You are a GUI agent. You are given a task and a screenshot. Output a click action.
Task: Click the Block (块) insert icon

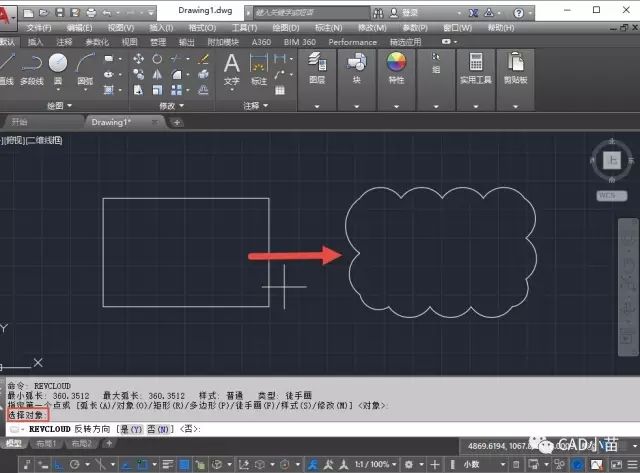[356, 66]
